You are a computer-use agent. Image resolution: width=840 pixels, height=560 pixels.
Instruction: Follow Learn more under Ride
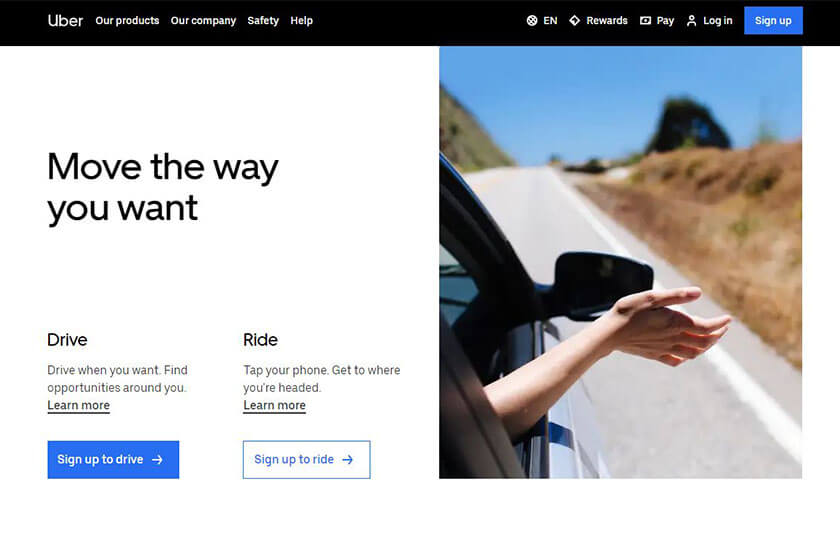coord(274,406)
